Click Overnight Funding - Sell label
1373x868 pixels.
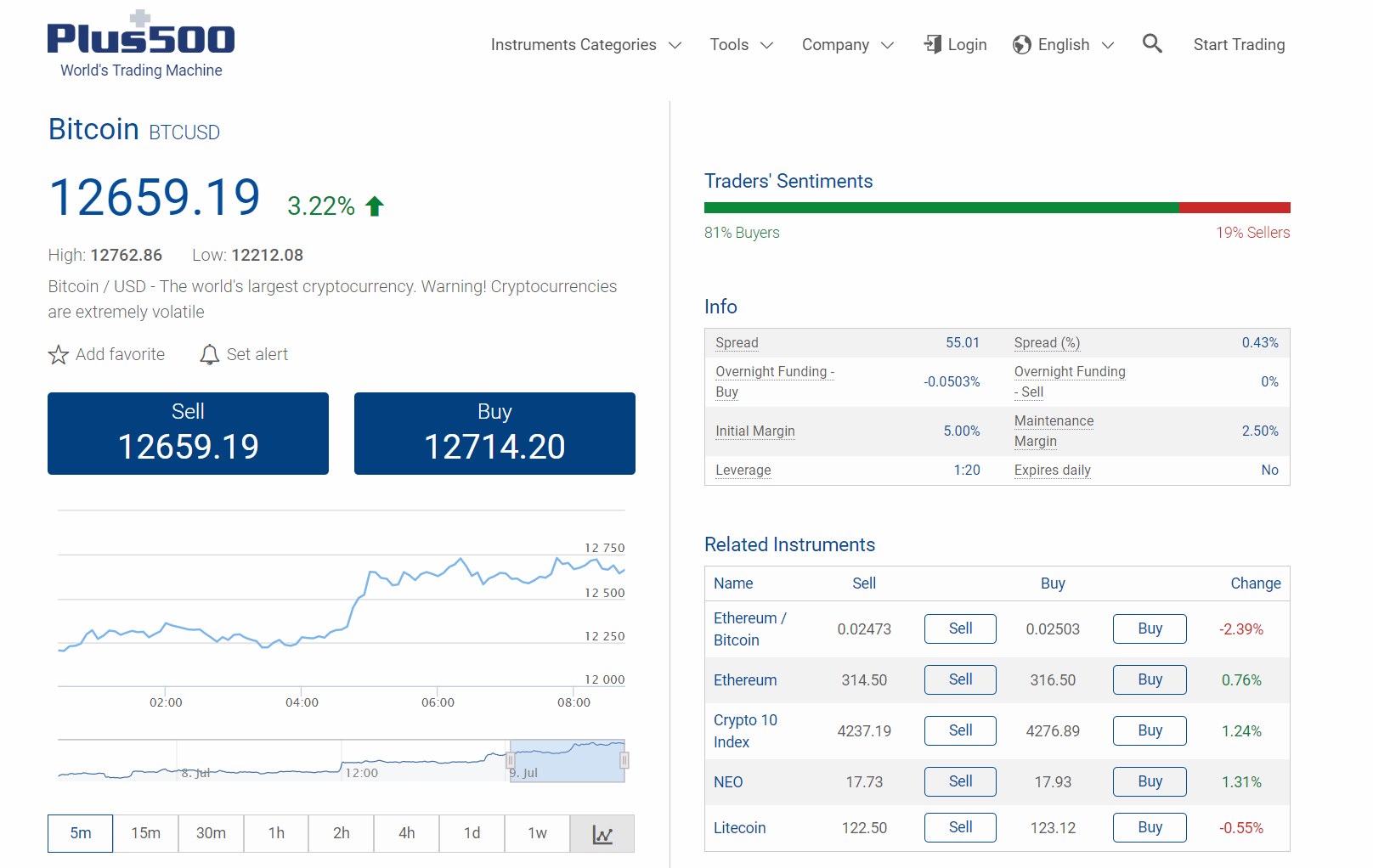click(x=1070, y=382)
